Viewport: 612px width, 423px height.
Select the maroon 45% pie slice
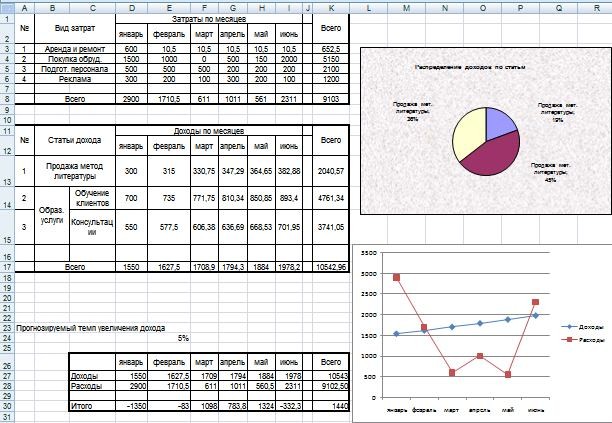tap(493, 156)
